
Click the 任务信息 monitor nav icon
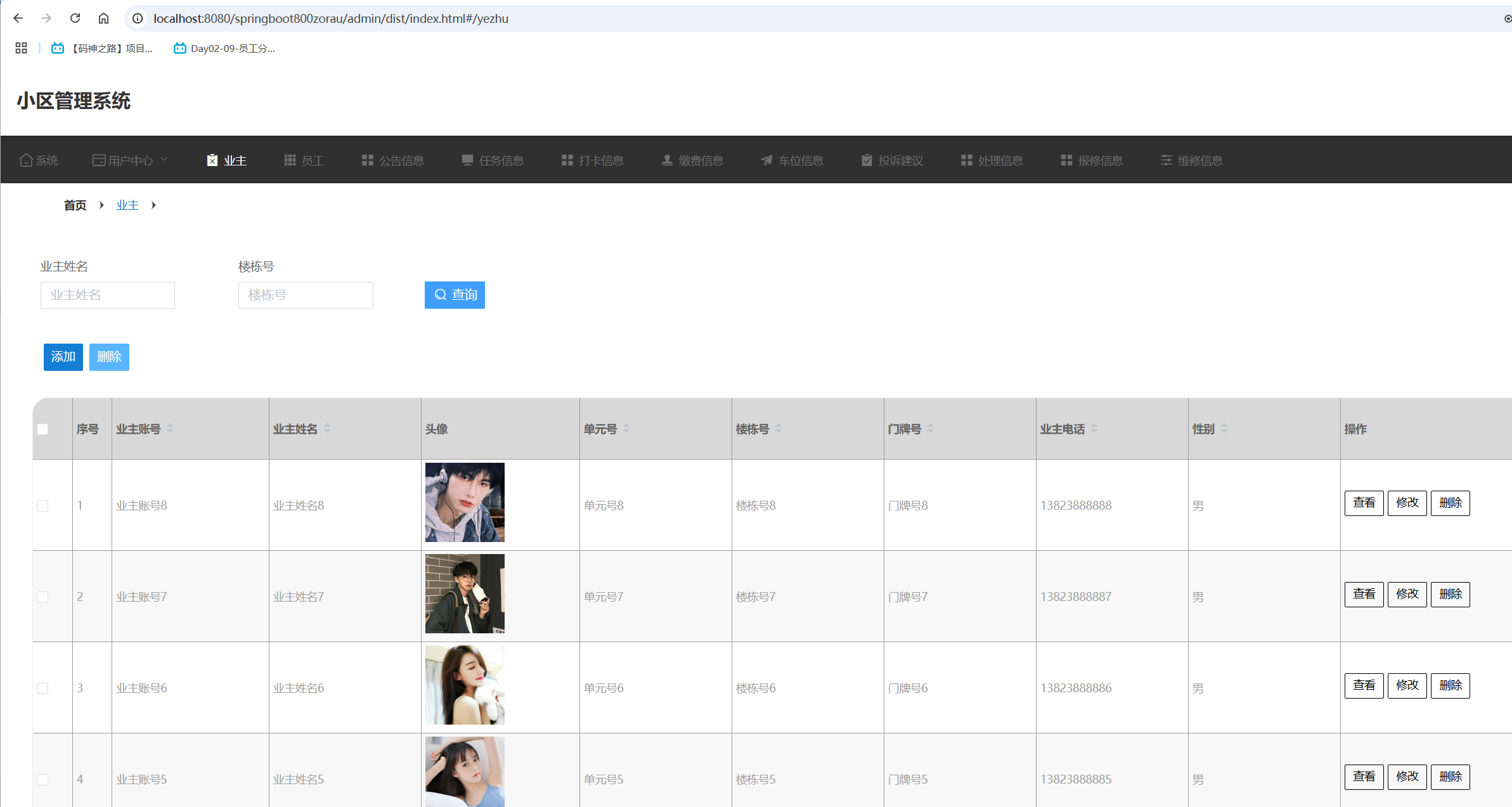click(467, 160)
